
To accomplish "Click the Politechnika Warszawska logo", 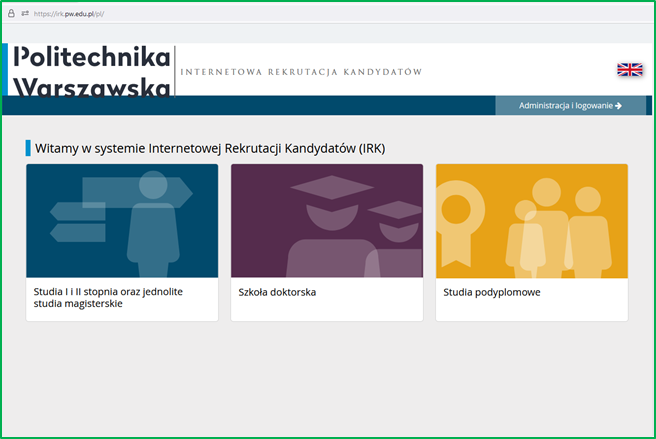I will 92,70.
